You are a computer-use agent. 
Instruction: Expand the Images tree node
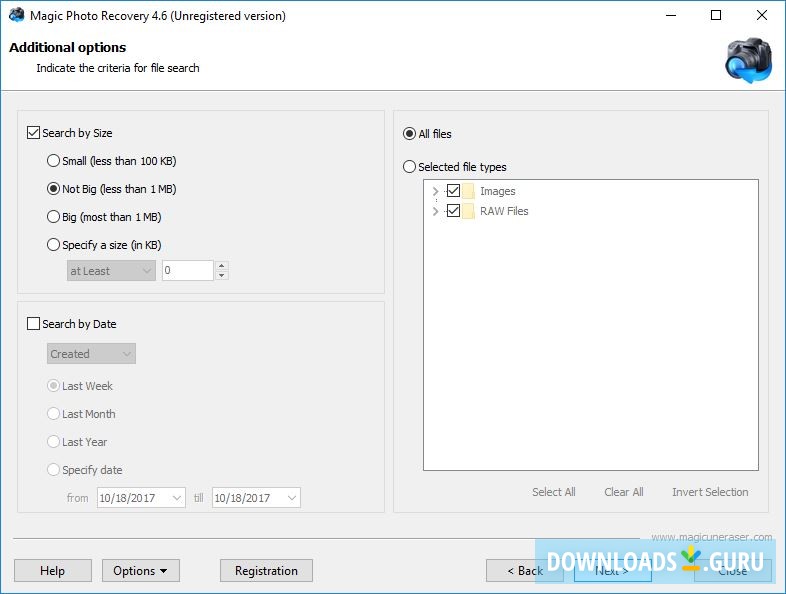[x=435, y=191]
